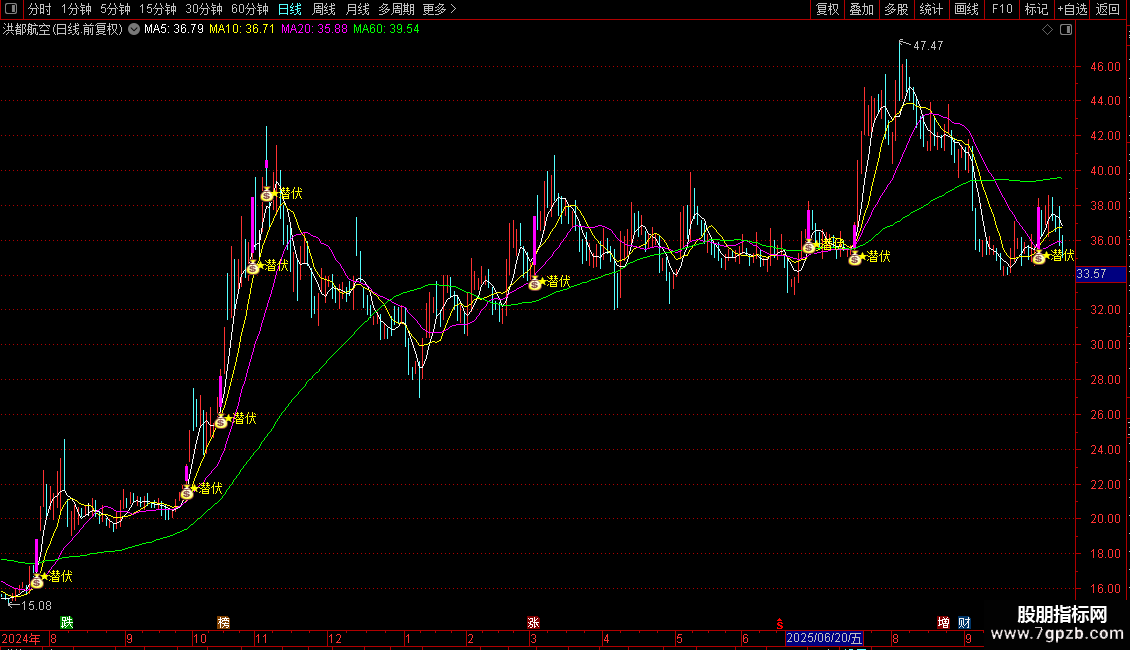Click the diamond icon at chart top-right
This screenshot has height=650, width=1130.
pyautogui.click(x=1047, y=30)
